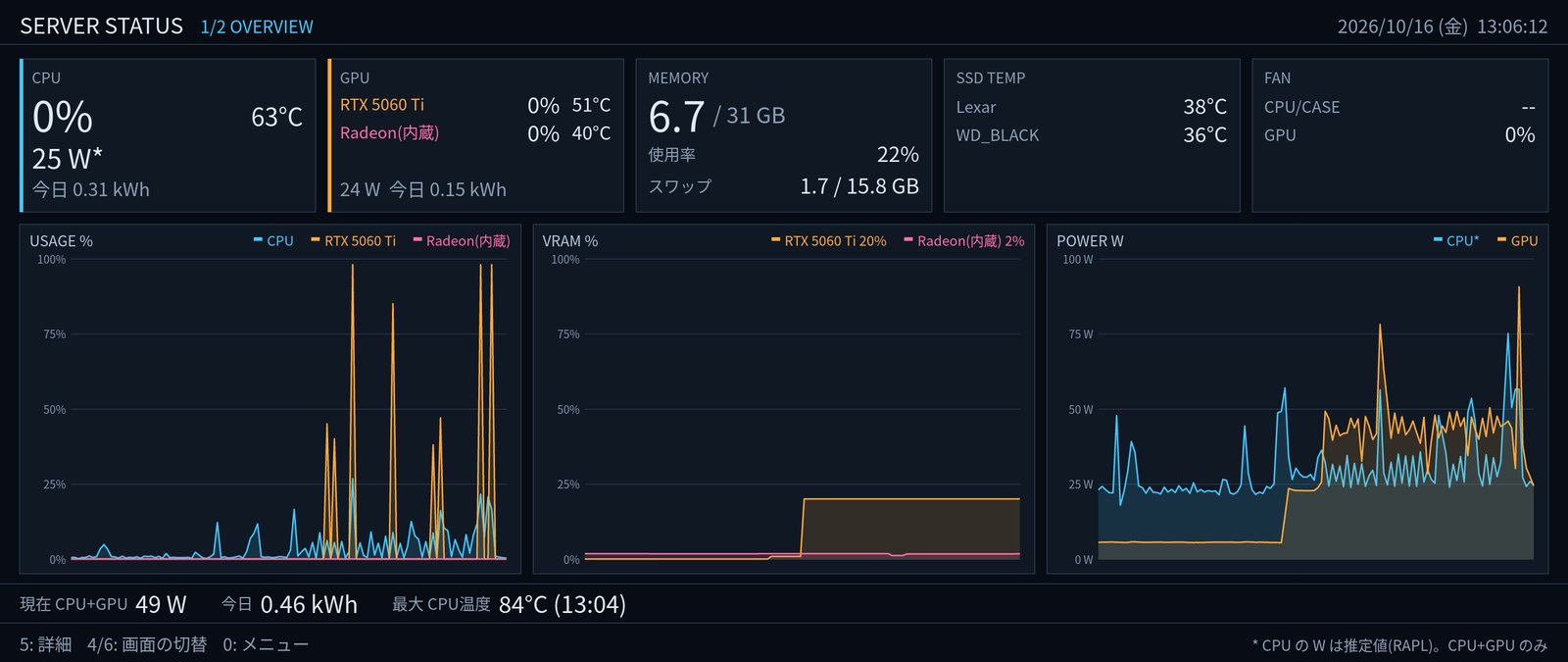
Task: Click 今日 0.31 kWh in CPU card
Action: coord(91,189)
